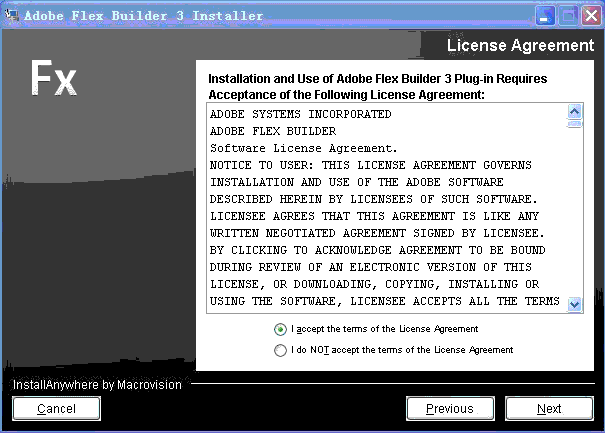Click the license text scroll-down arrow

tap(575, 304)
